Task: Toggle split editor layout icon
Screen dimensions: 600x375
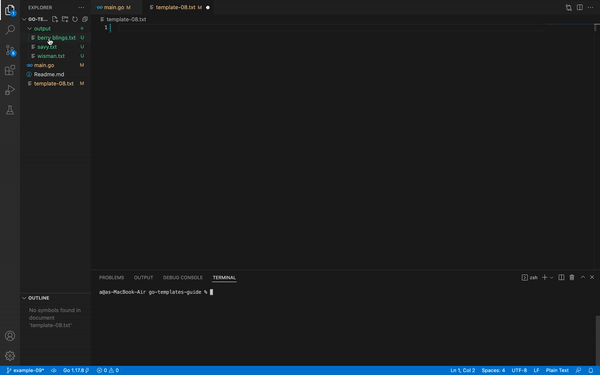Action: [x=580, y=7]
